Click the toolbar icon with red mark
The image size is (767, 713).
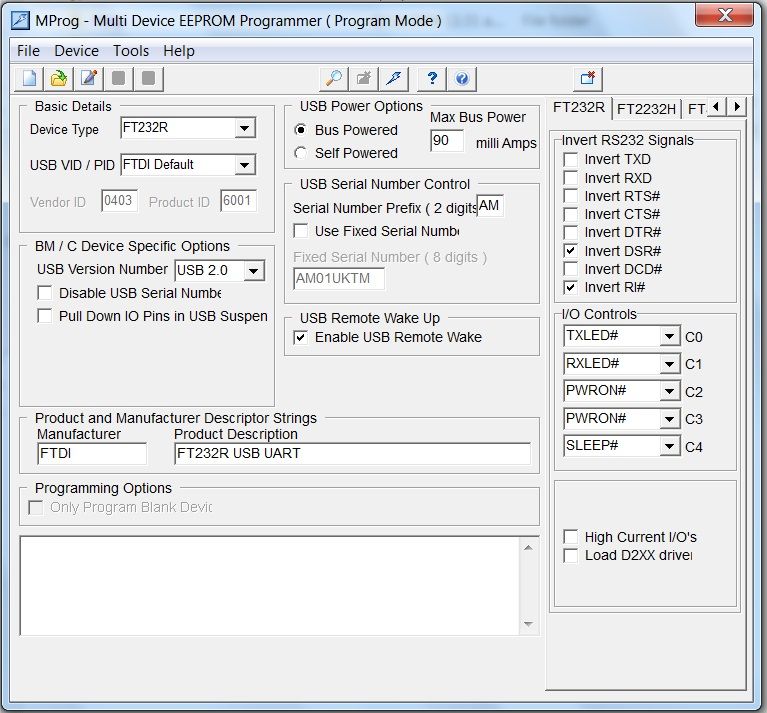[x=588, y=78]
